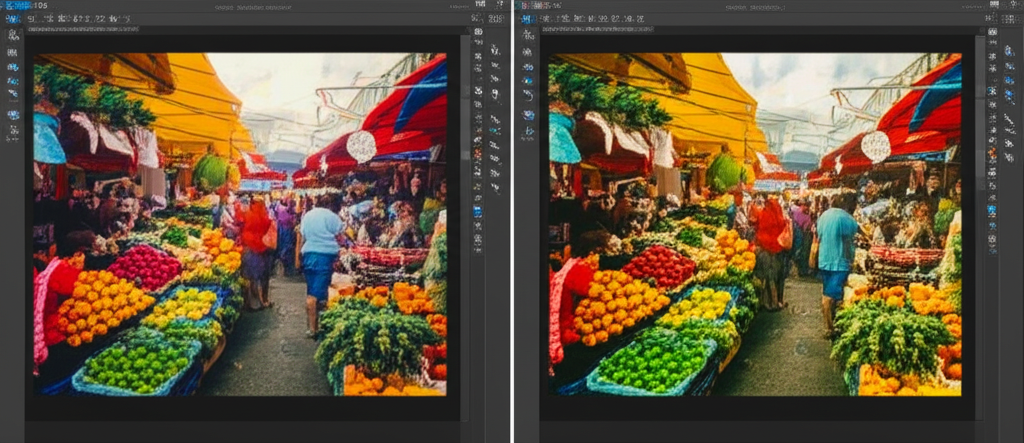The image size is (1024, 443).
Task: Click the blue-highlighted icon in the left window's right strip
Action: [478, 211]
